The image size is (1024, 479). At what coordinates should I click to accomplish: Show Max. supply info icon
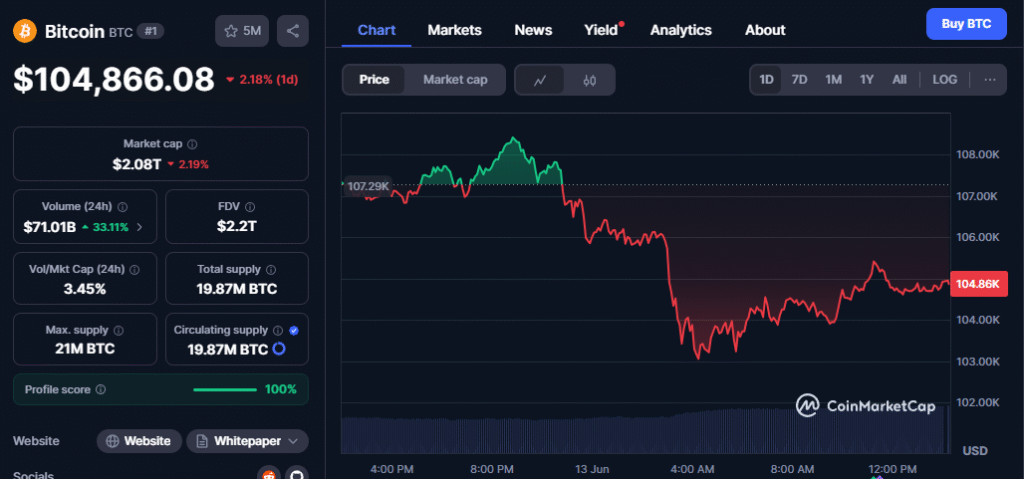click(x=119, y=331)
